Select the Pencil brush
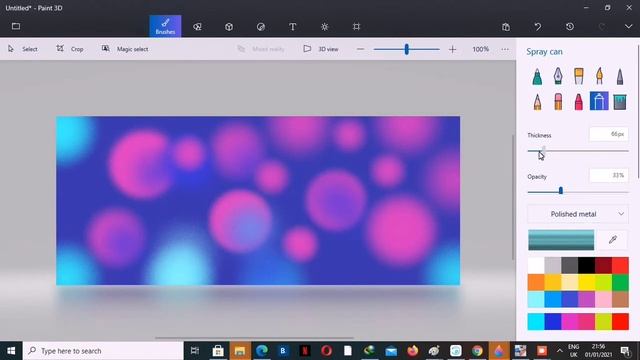This screenshot has width=640, height=360. pyautogui.click(x=537, y=101)
